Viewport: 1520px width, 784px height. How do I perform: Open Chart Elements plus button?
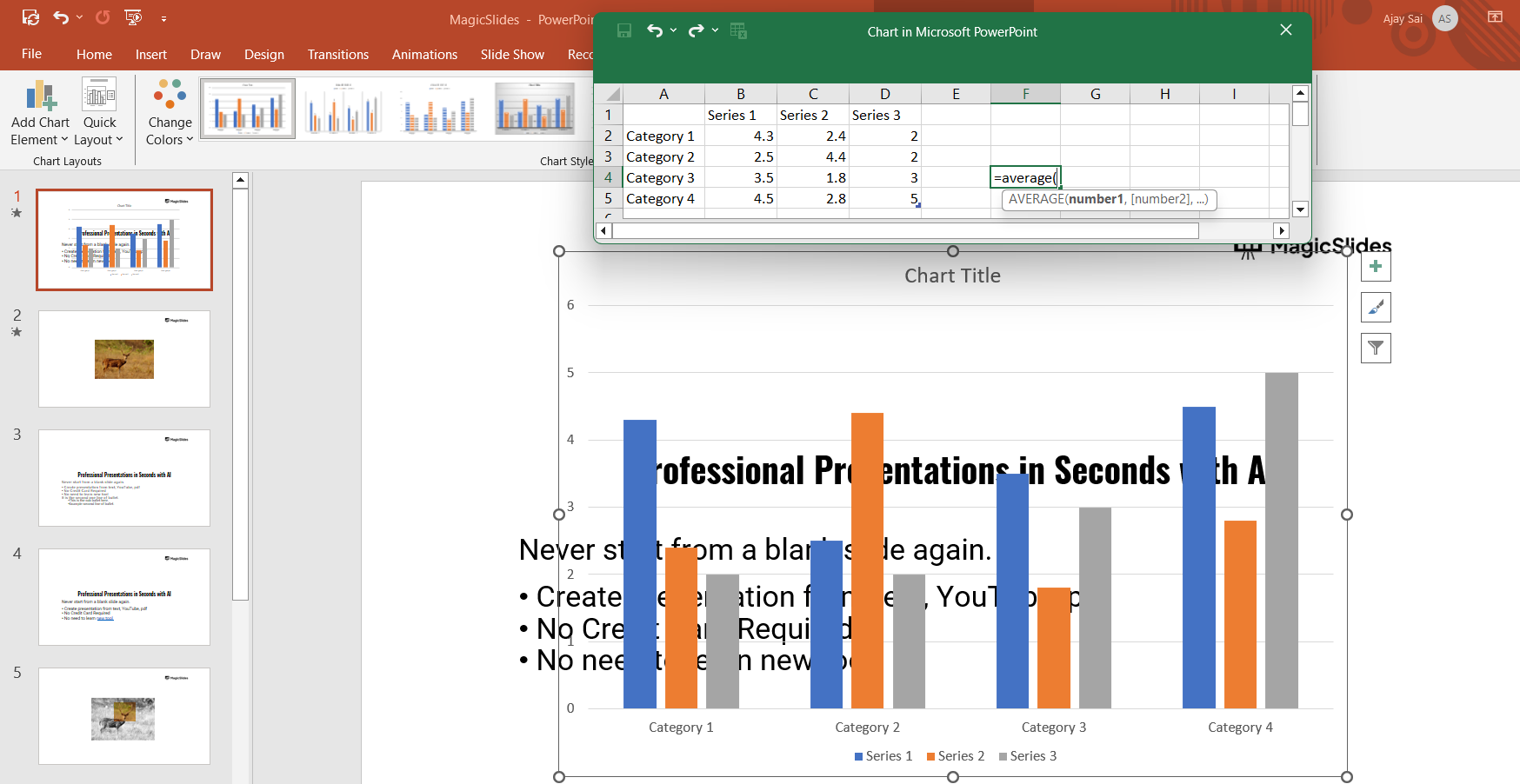coord(1376,266)
